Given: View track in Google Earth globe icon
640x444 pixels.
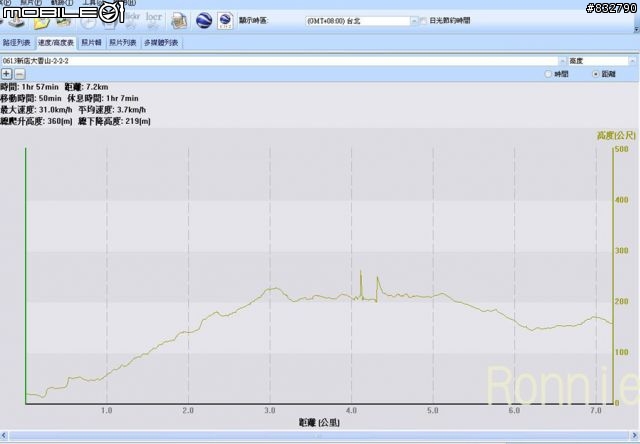Looking at the screenshot, I should coord(204,21).
